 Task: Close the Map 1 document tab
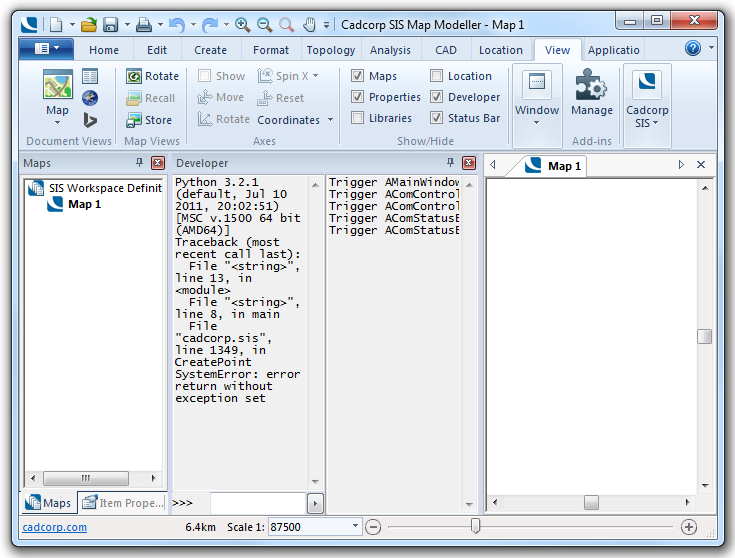(x=701, y=165)
